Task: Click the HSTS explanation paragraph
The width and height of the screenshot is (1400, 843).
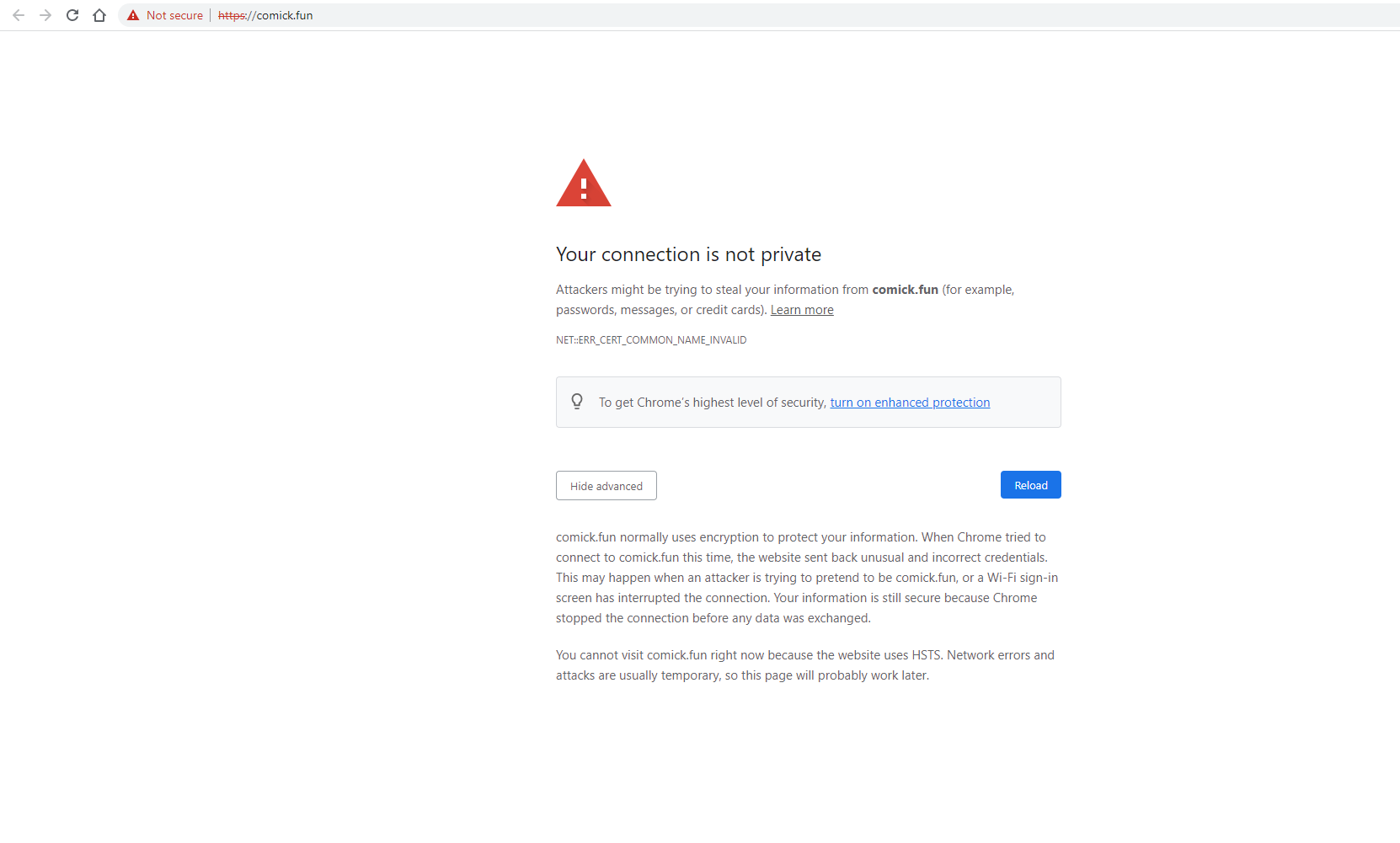Action: pos(804,664)
